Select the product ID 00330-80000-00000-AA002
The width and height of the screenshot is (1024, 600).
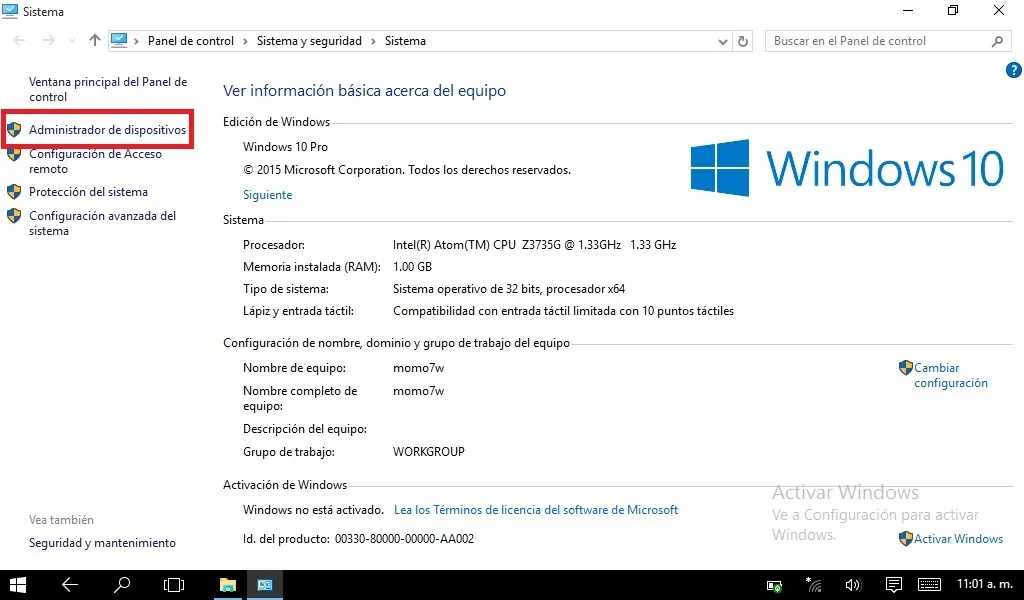point(404,539)
